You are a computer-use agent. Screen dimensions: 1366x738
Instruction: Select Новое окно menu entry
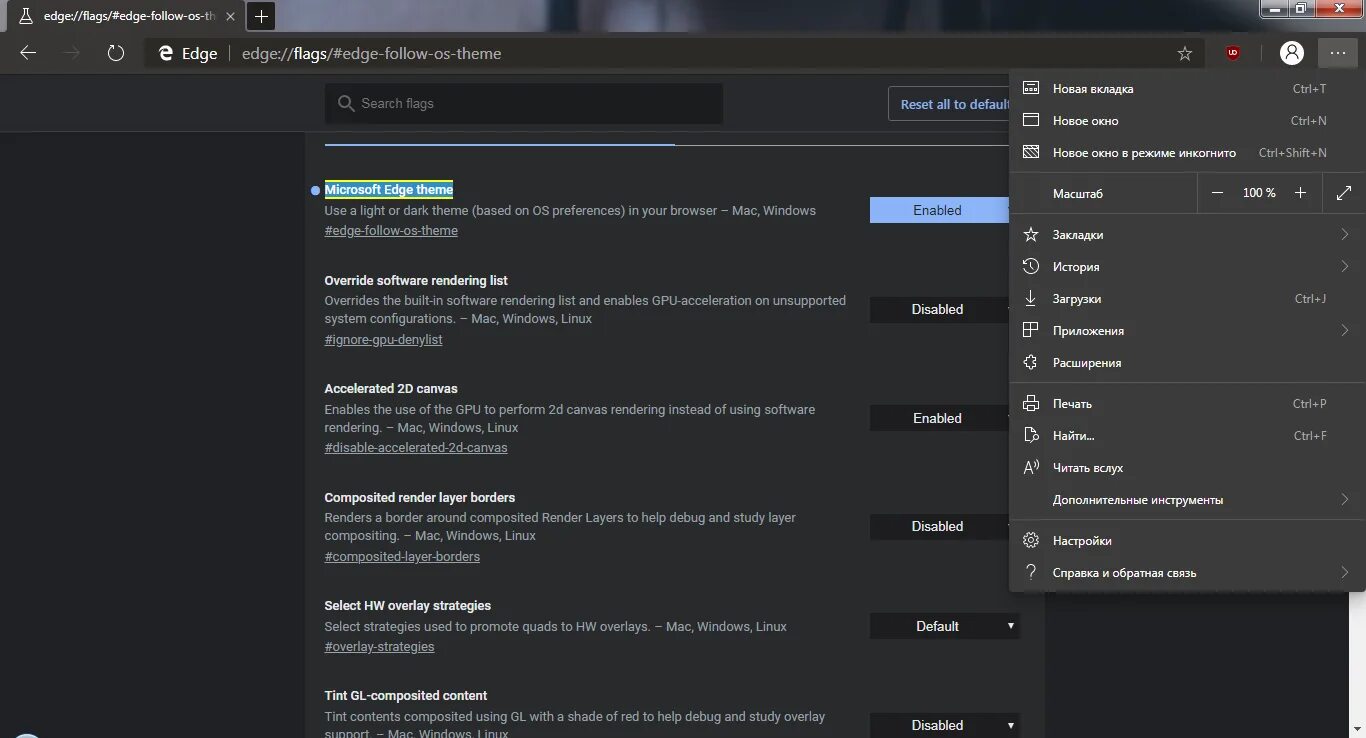click(1187, 121)
